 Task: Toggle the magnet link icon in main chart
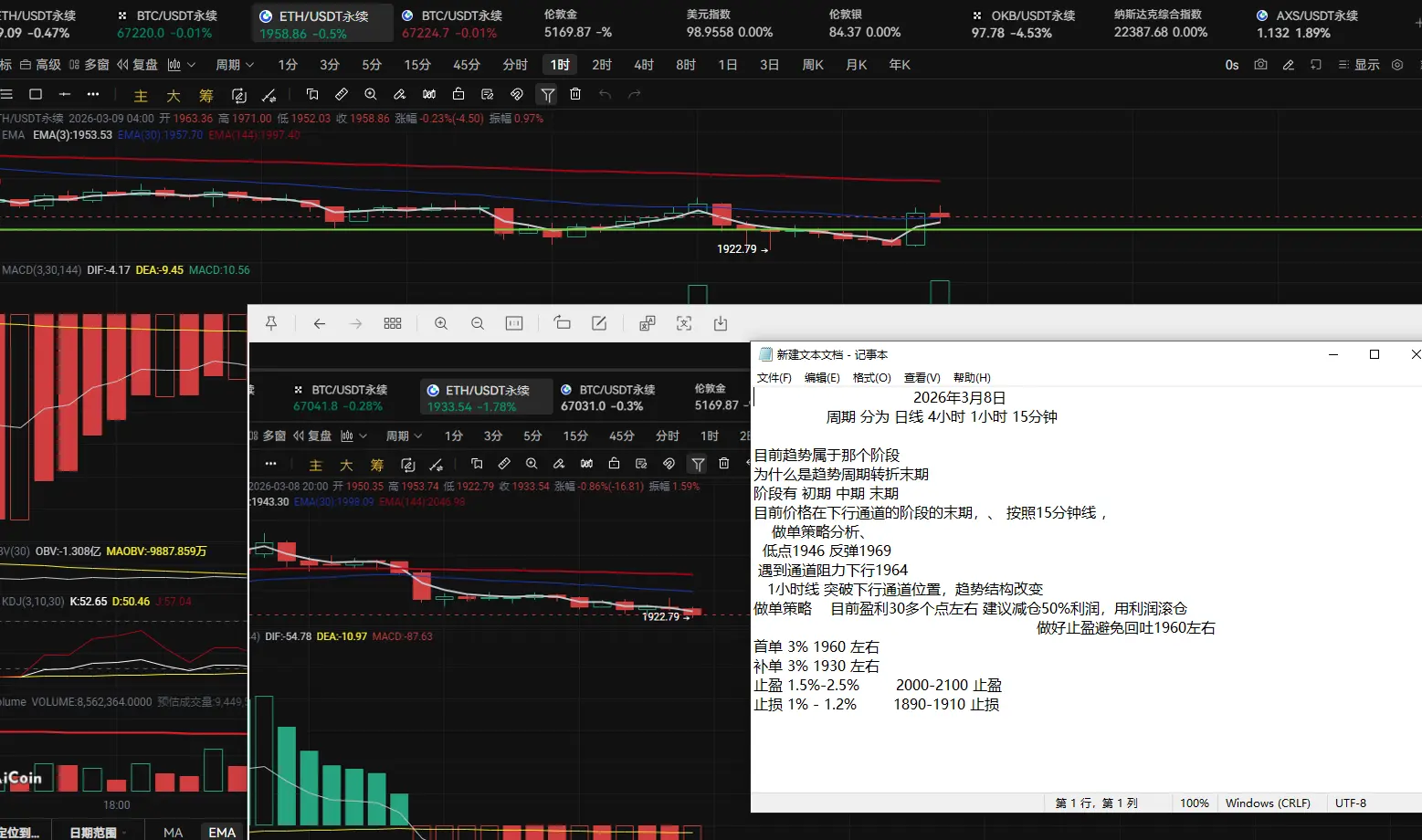pos(516,94)
